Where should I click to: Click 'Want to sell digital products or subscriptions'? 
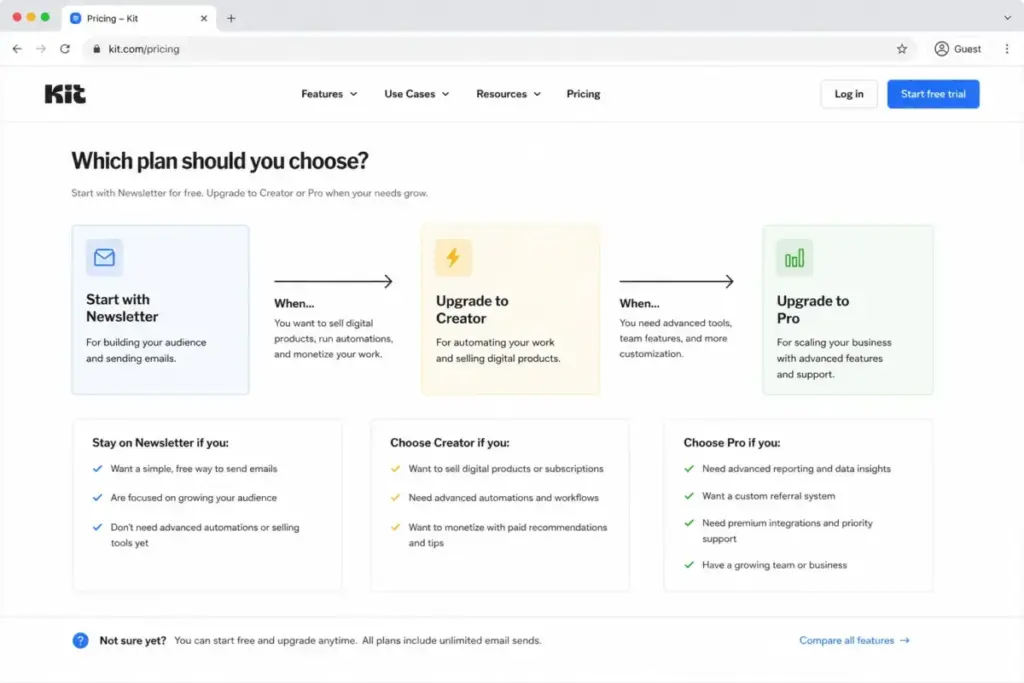pos(505,469)
